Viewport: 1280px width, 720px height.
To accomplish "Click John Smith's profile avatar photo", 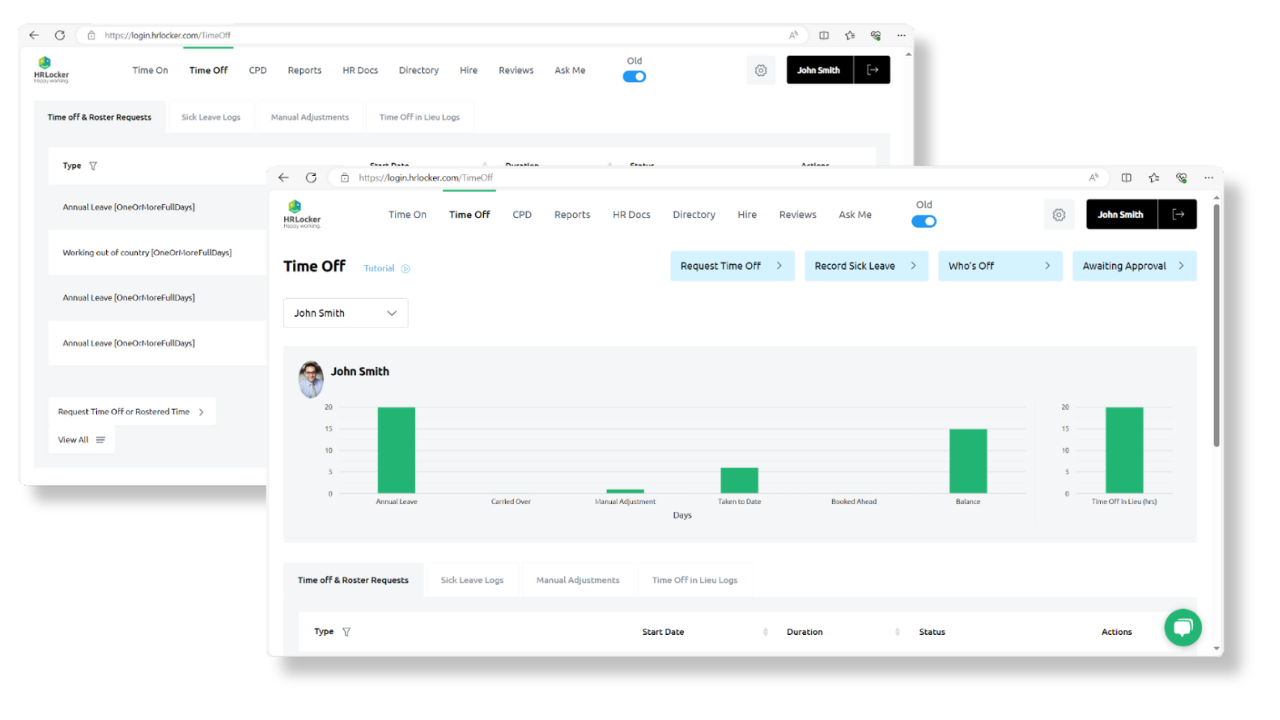I will pyautogui.click(x=311, y=379).
